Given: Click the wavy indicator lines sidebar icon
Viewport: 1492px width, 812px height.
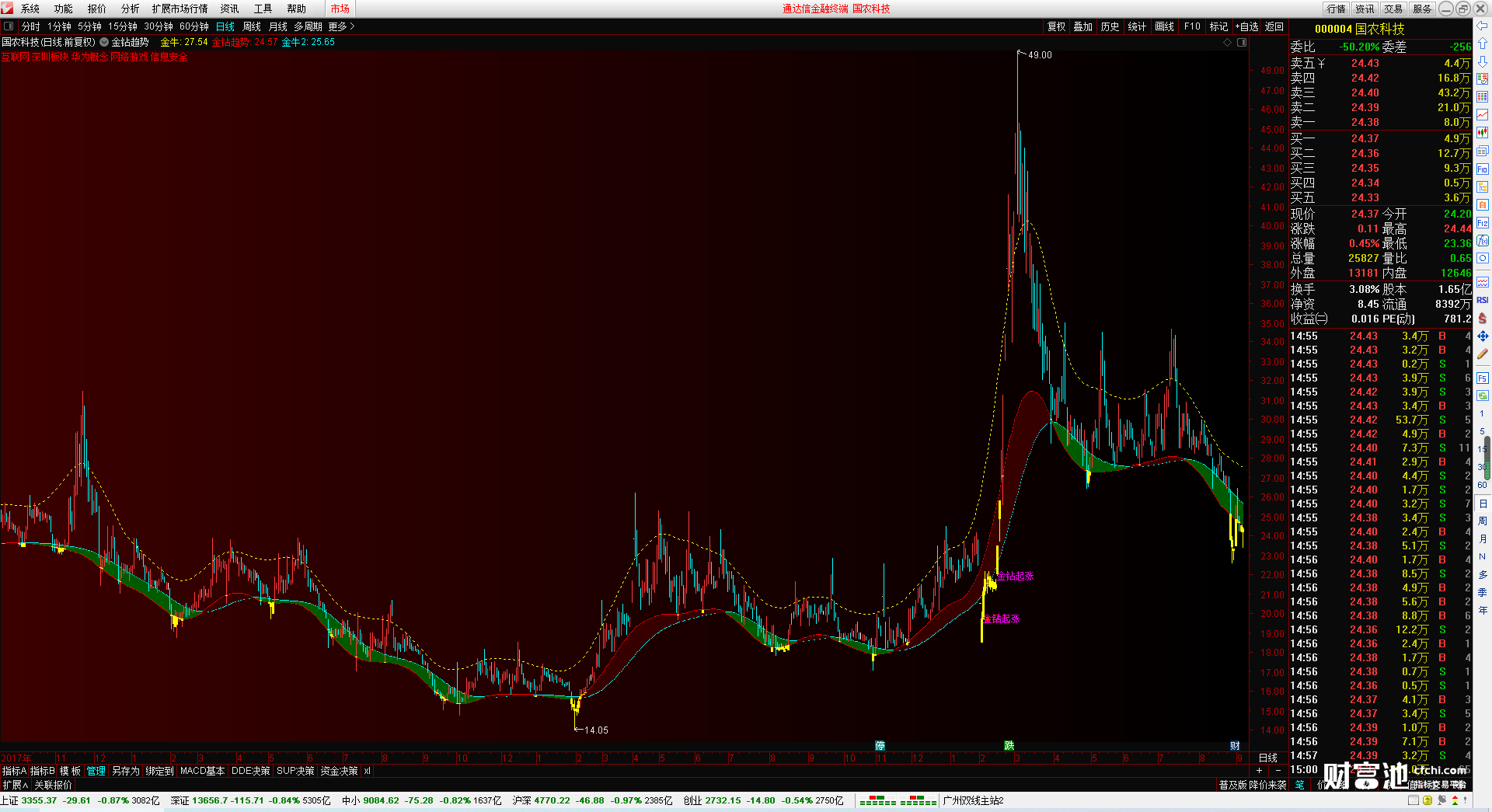Looking at the screenshot, I should (1482, 282).
